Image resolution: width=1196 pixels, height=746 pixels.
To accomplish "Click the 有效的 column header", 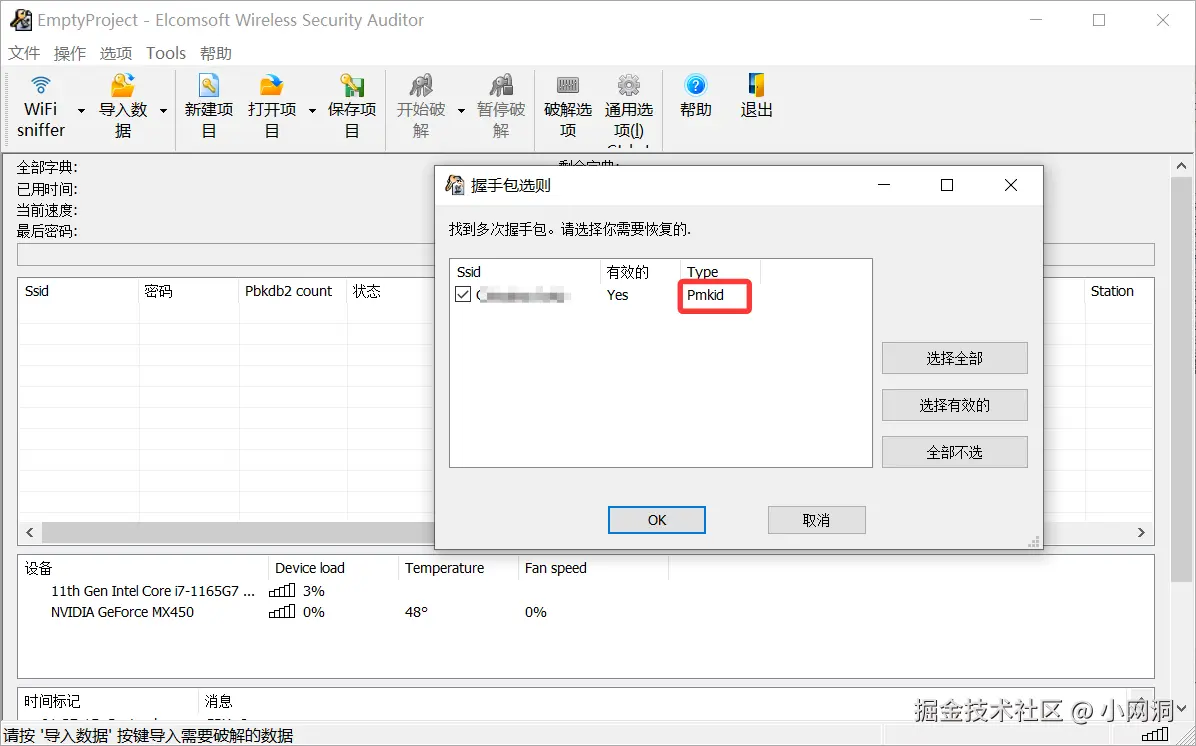I will tap(640, 272).
